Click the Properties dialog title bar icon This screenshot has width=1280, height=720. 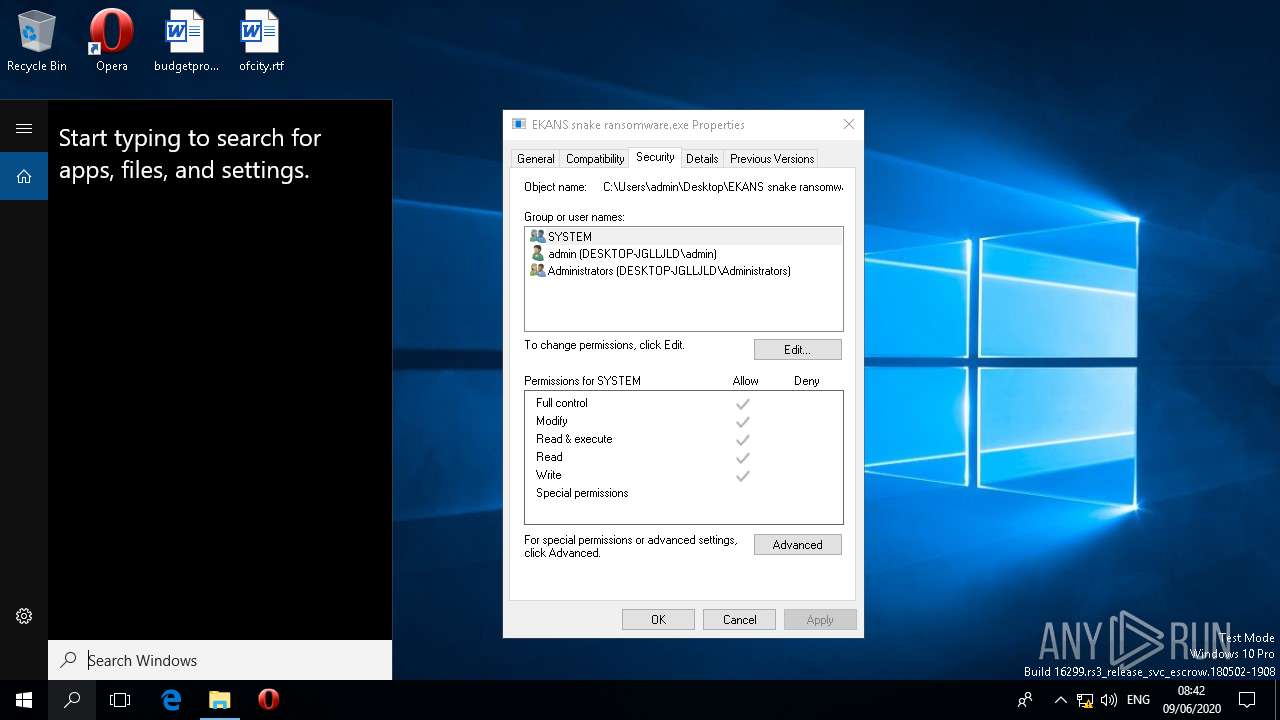click(518, 125)
